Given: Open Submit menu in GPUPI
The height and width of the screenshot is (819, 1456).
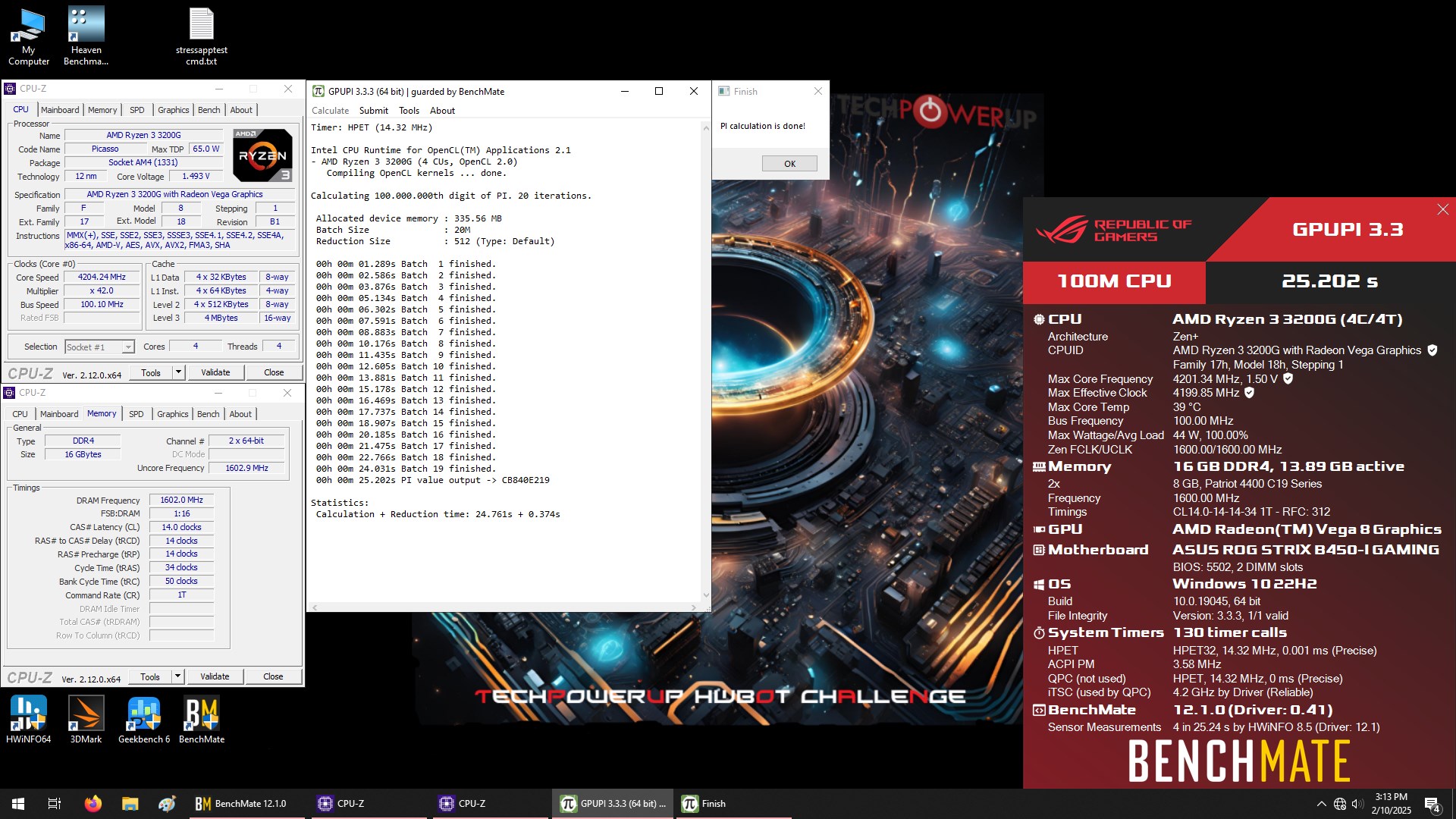Looking at the screenshot, I should (374, 111).
